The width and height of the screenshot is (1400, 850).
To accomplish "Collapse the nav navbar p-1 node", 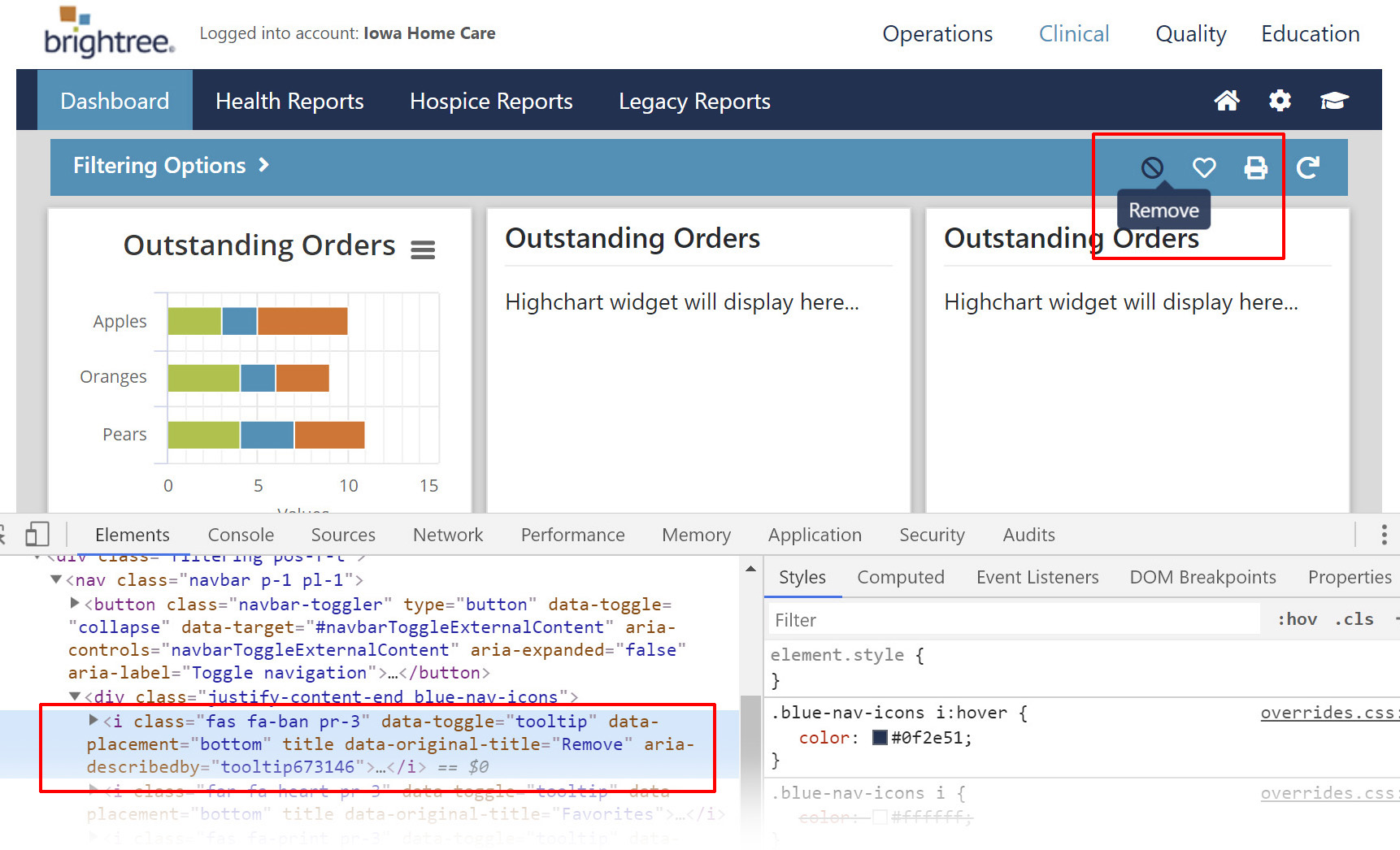I will [x=56, y=579].
